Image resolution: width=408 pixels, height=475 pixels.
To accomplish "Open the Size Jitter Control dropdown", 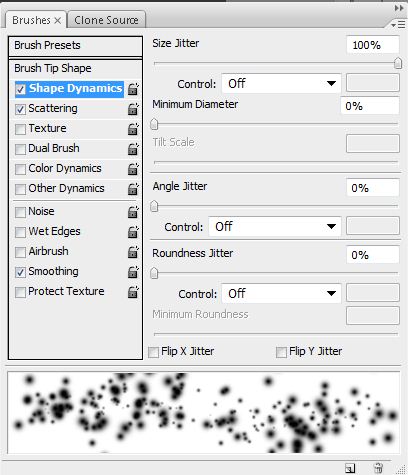I will click(281, 83).
